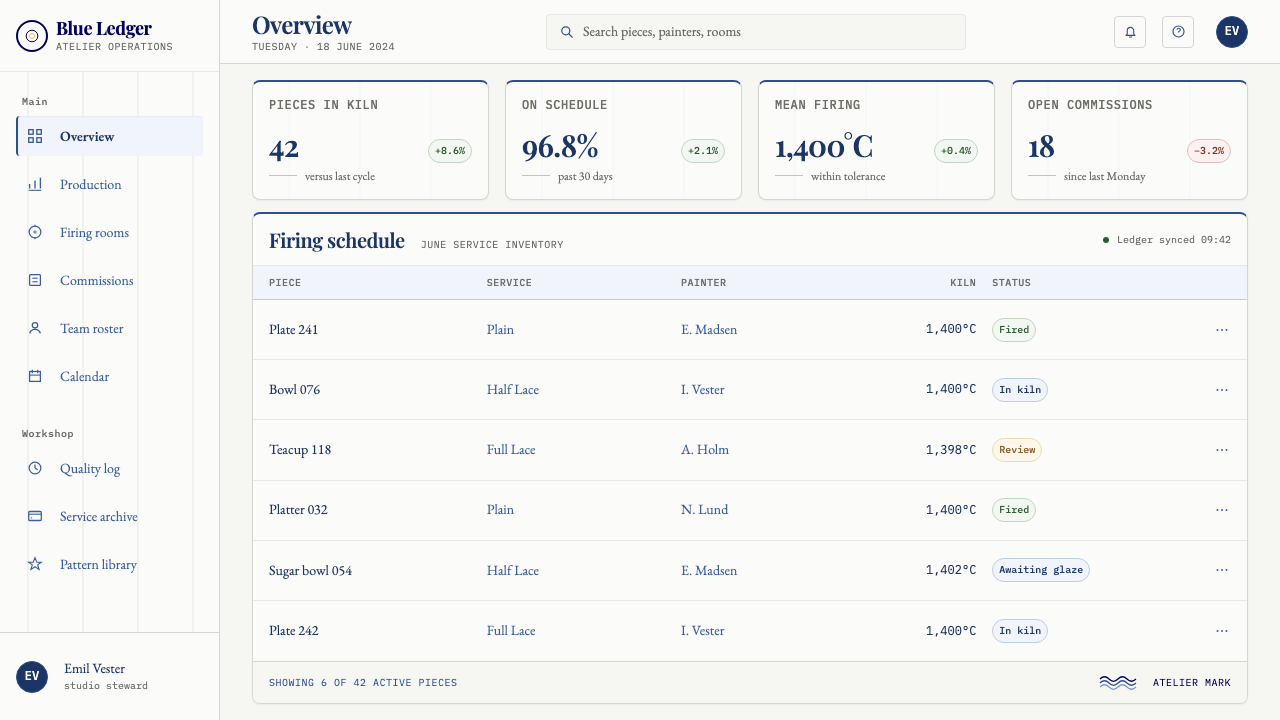Image resolution: width=1280 pixels, height=720 pixels.
Task: Open the notifications bell
Action: [1130, 32]
